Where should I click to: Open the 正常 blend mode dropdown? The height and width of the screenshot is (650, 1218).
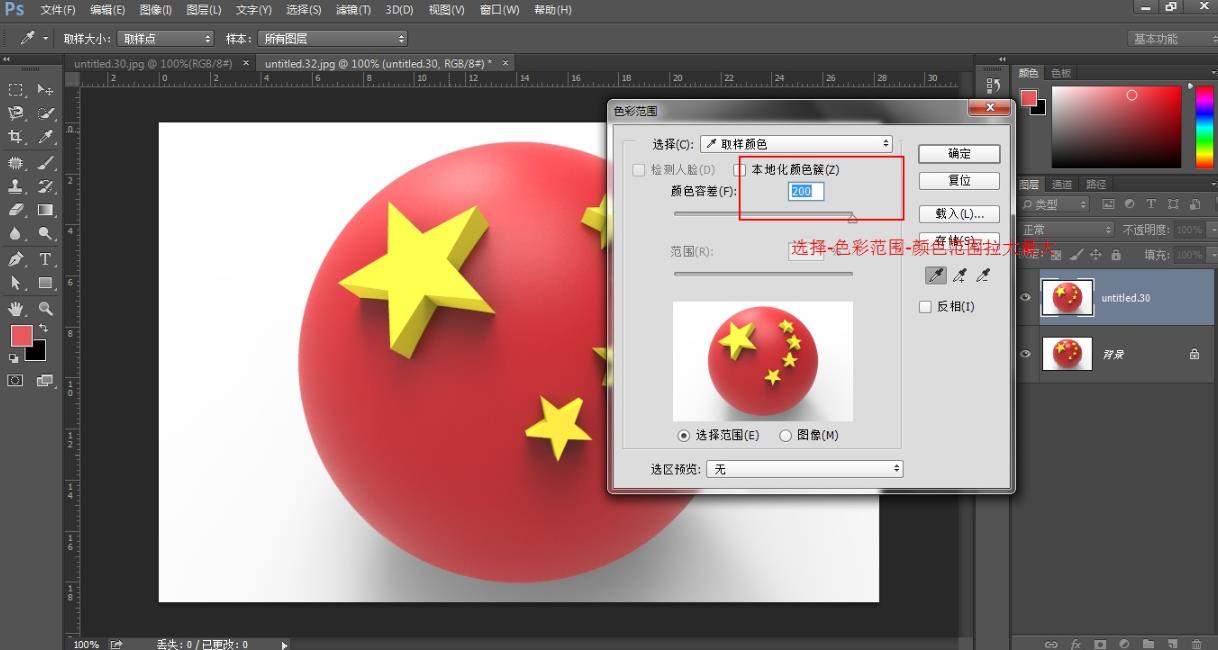(1065, 229)
